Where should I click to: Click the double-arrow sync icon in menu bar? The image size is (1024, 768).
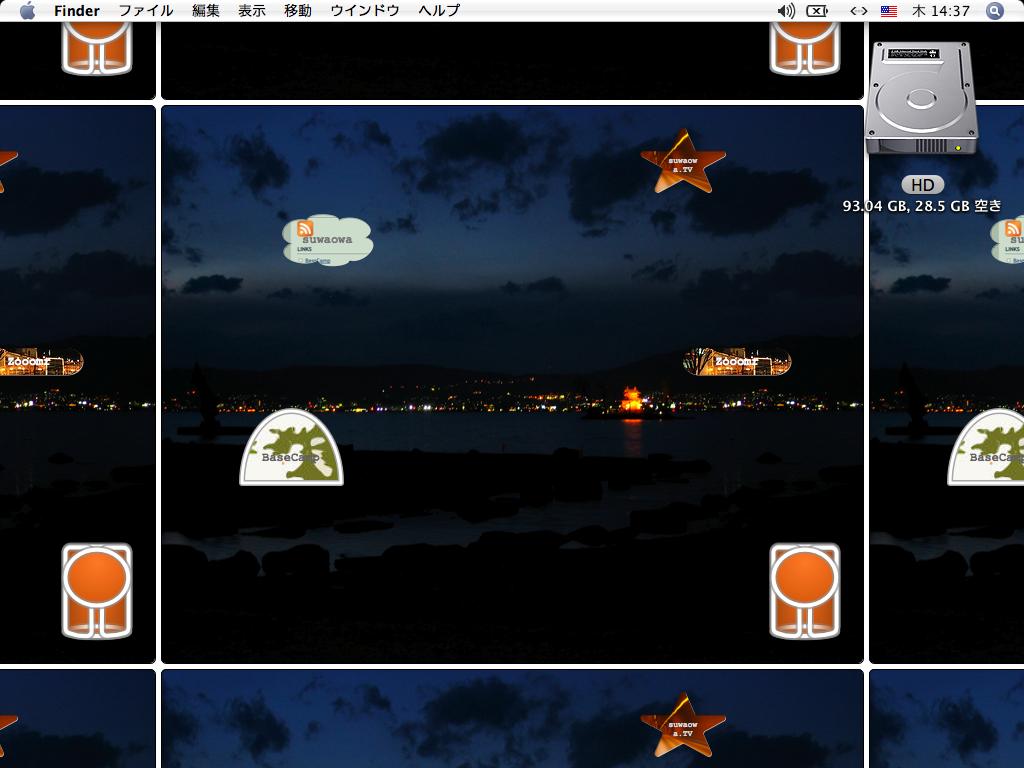pos(859,10)
